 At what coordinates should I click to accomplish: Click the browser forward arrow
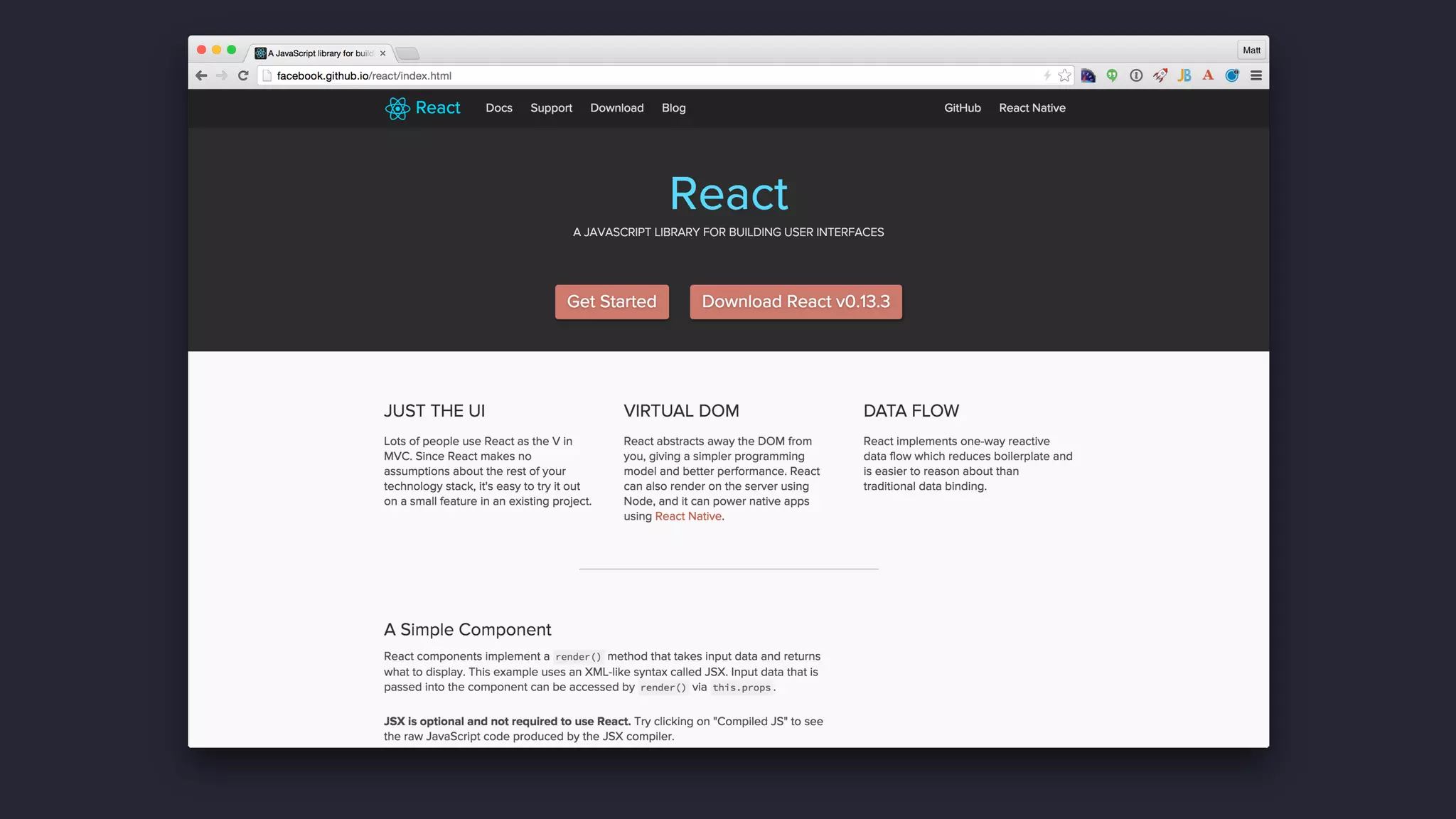tap(222, 75)
